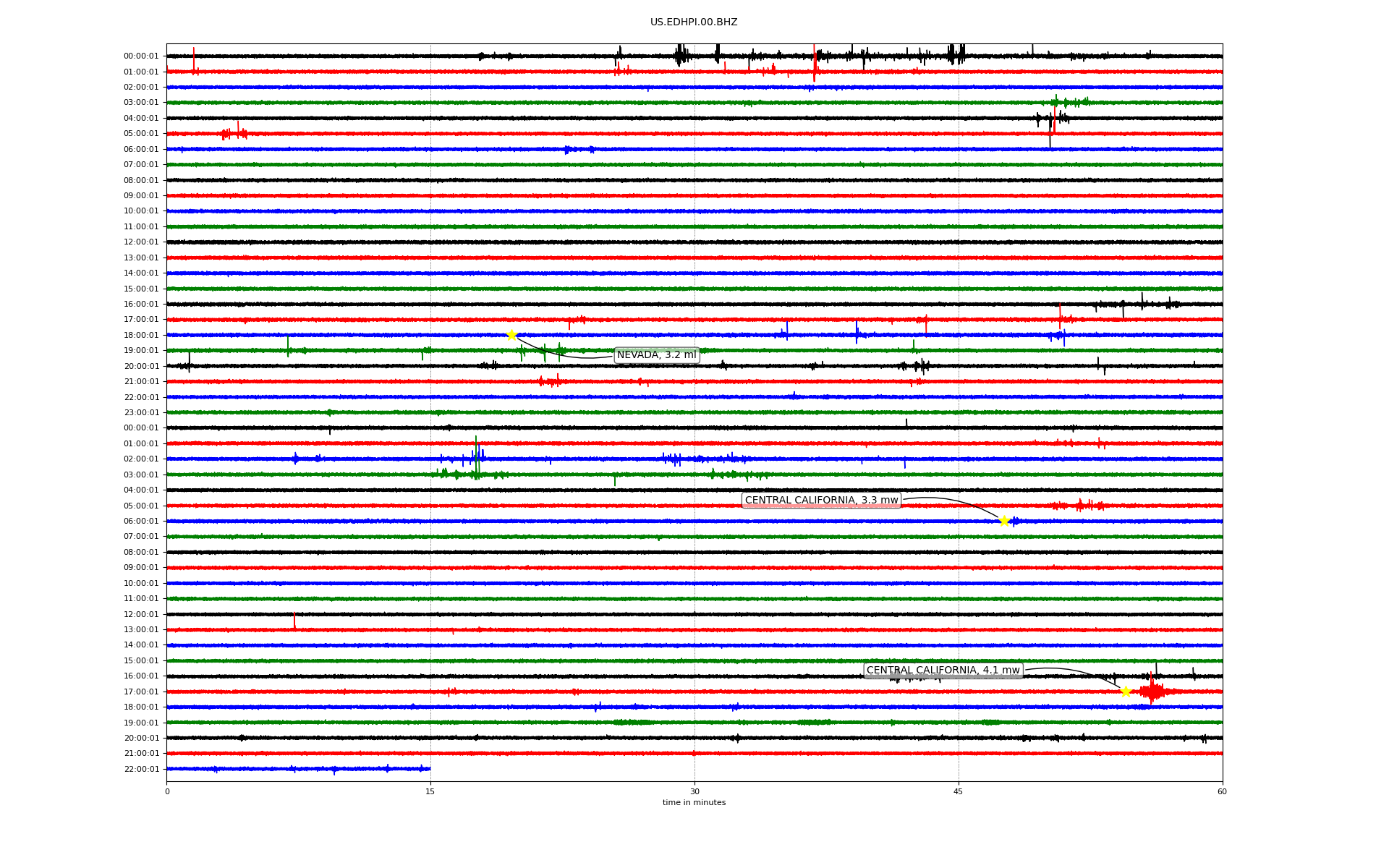Click the 12:00:01 label in upper half

[x=141, y=242]
